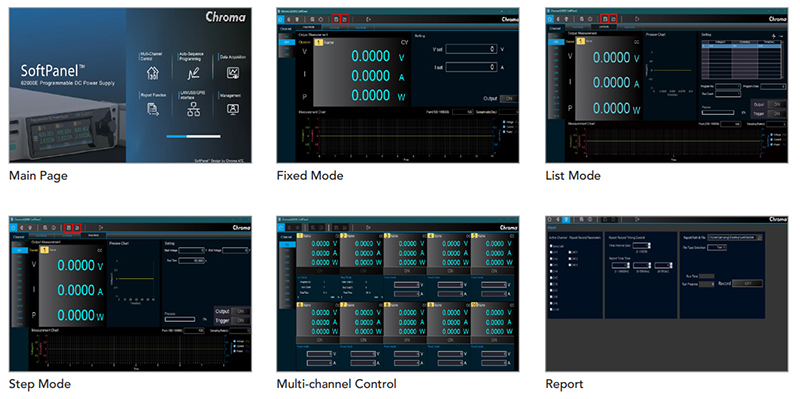Click blue home icon in Fixed Mode toolbar
This screenshot has height=399, width=800.
[280, 19]
